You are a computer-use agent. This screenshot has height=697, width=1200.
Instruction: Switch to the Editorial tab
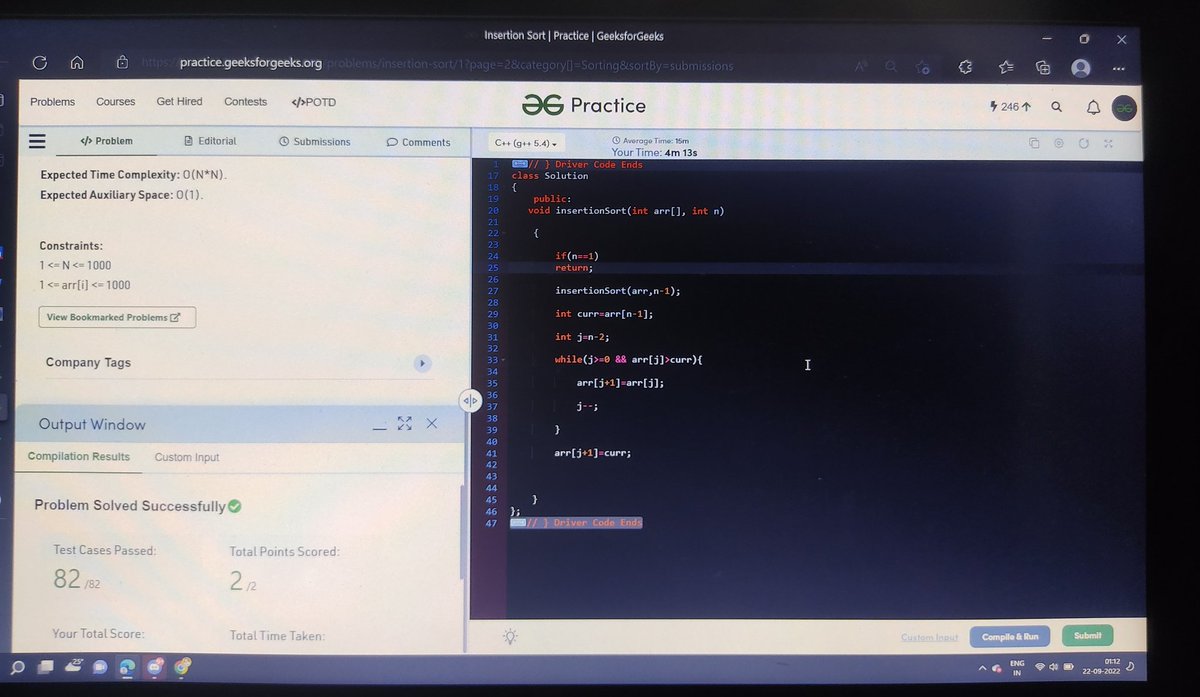210,141
